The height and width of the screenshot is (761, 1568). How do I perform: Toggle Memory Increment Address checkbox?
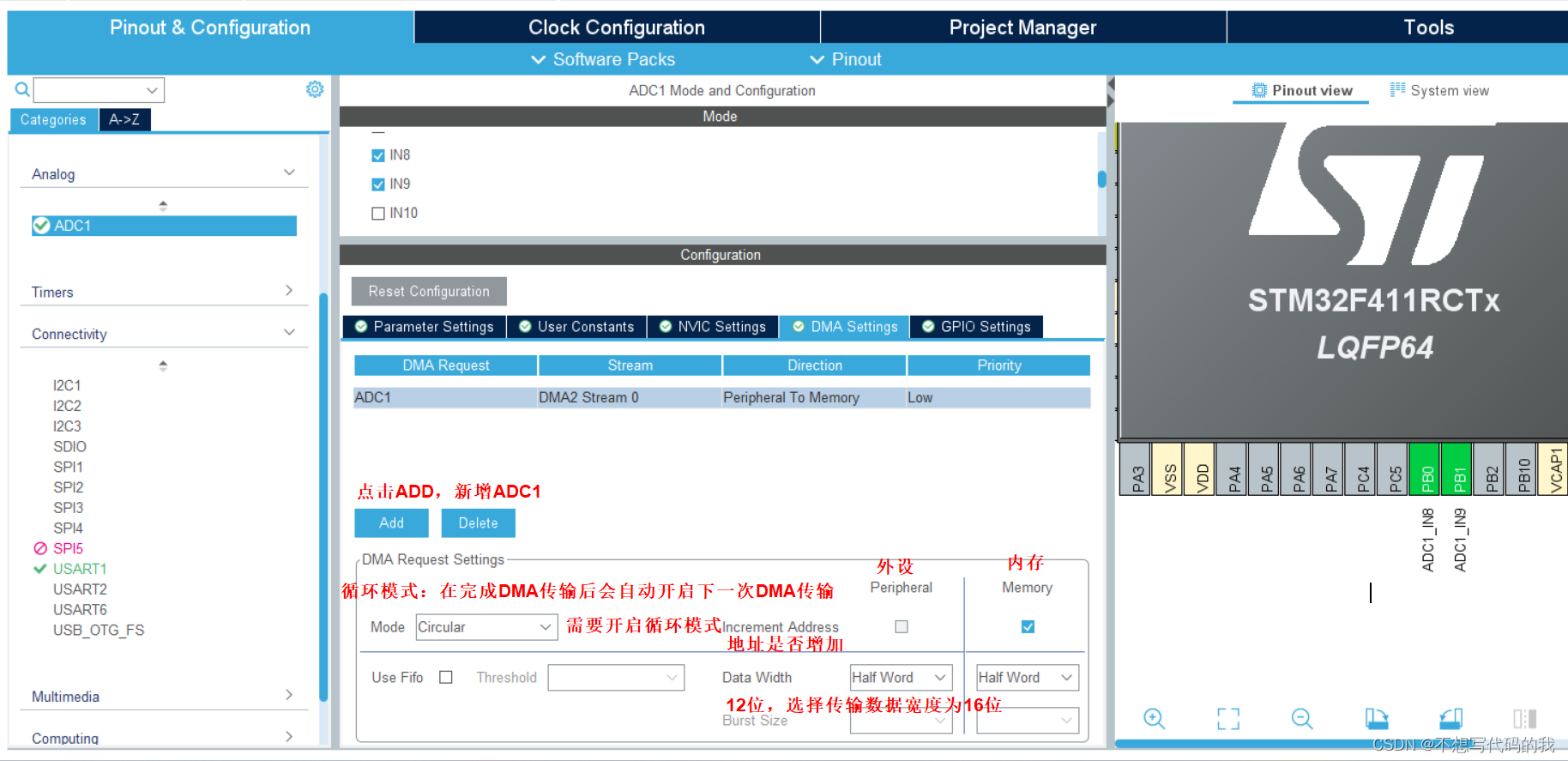tap(1028, 627)
